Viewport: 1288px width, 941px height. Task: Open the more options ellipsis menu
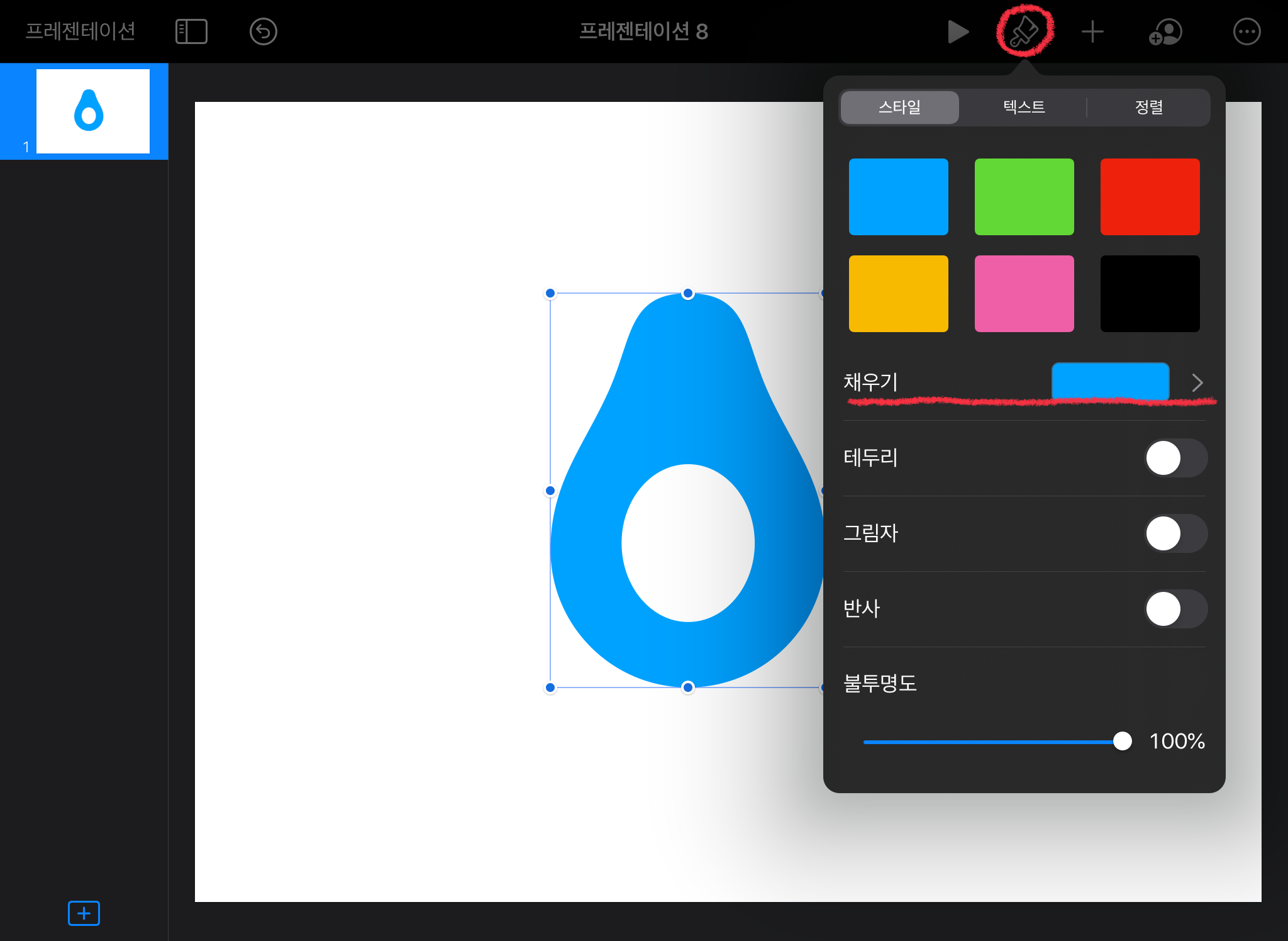pyautogui.click(x=1246, y=31)
